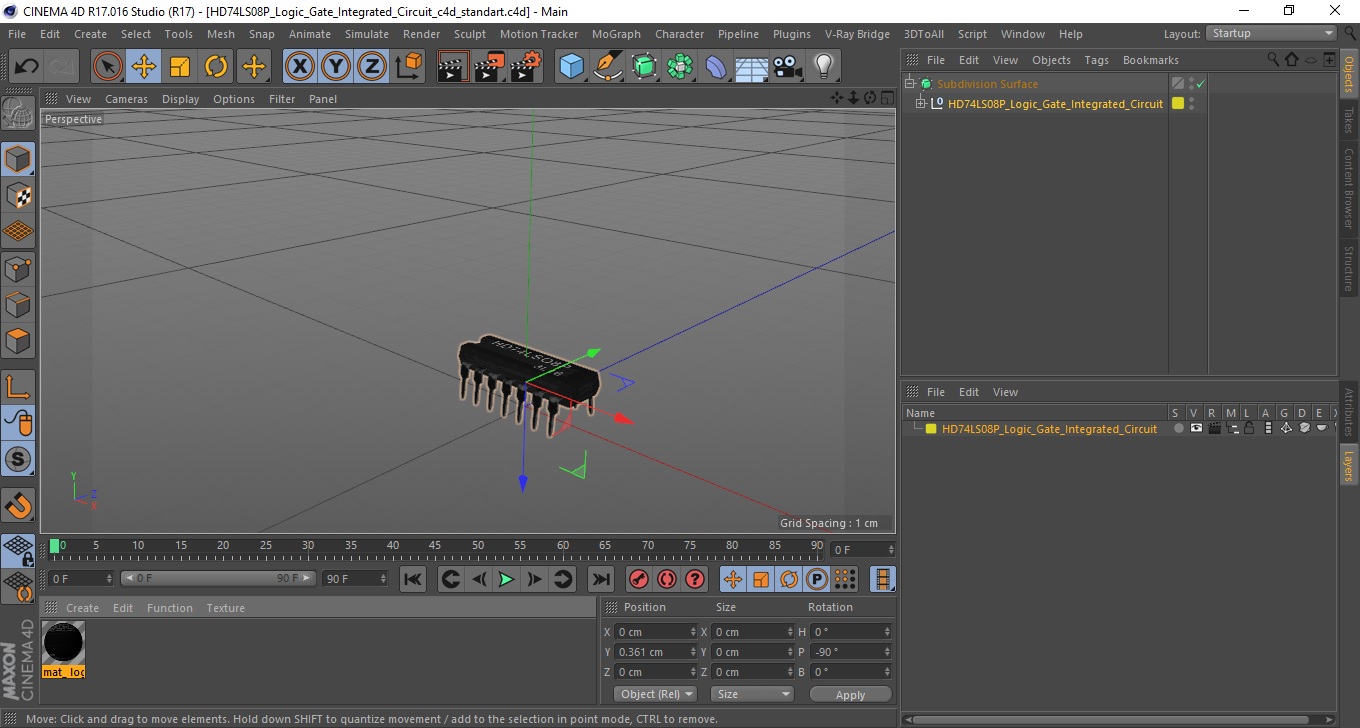This screenshot has height=728, width=1360.
Task: Switch to Polygons mode
Action: pyautogui.click(x=18, y=340)
